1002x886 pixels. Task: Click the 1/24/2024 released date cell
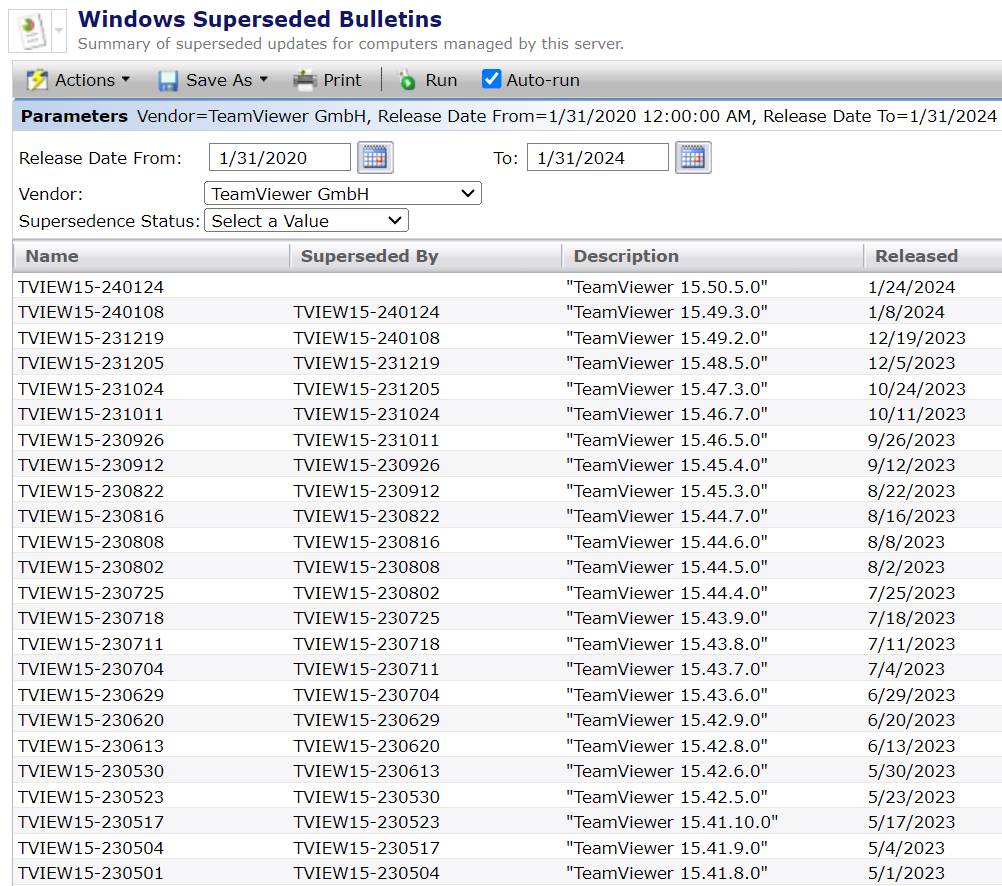coord(911,287)
